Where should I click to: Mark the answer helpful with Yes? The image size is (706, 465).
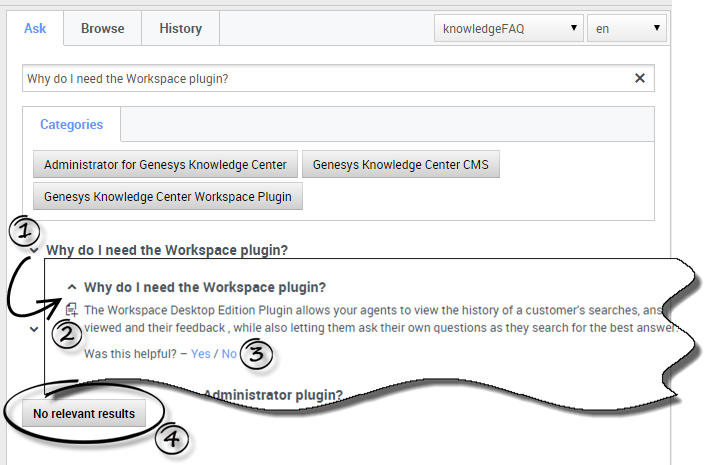pyautogui.click(x=200, y=354)
